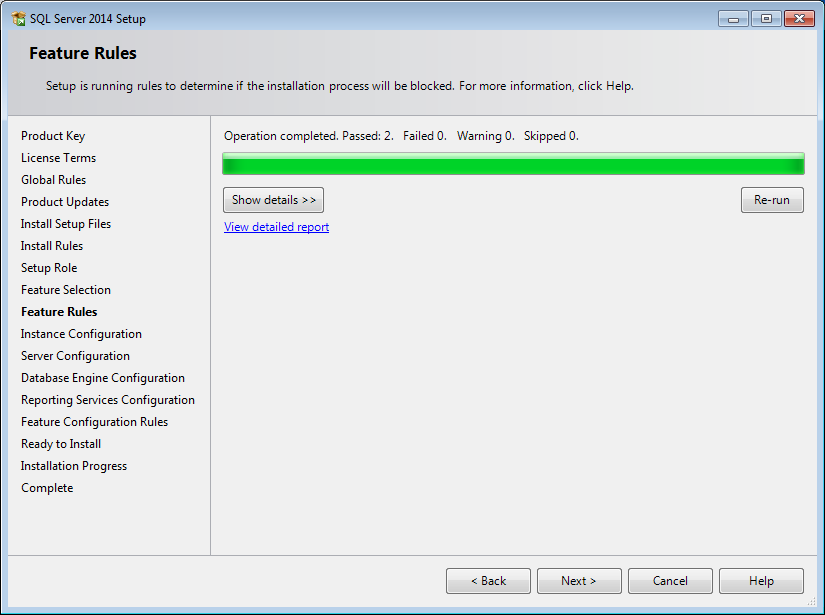
Task: Select Installation Progress step
Action: coord(74,466)
